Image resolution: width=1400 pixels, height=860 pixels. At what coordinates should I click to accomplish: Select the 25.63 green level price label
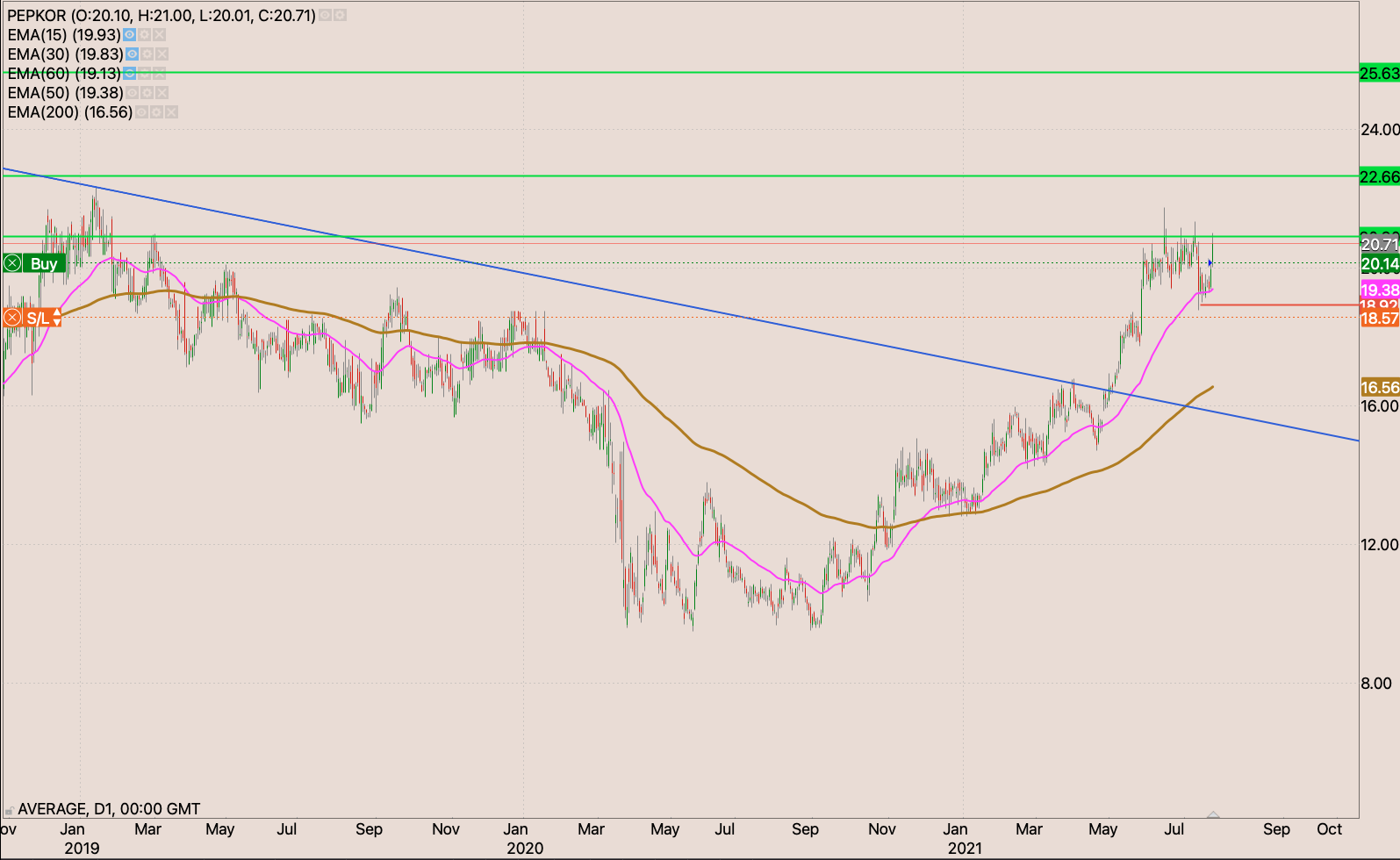(1379, 74)
